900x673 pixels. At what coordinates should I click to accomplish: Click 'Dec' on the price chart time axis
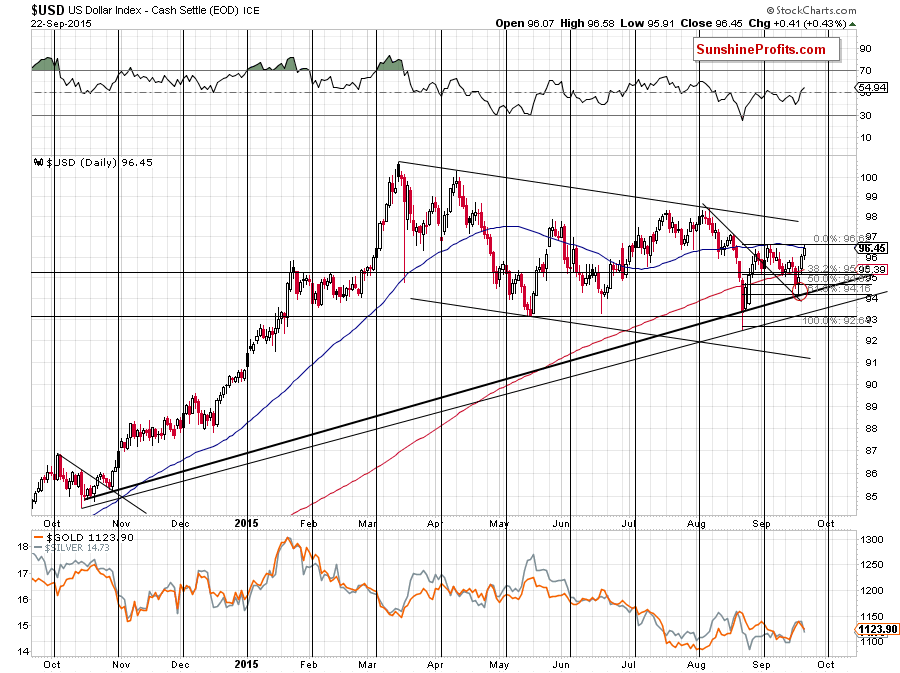180,524
